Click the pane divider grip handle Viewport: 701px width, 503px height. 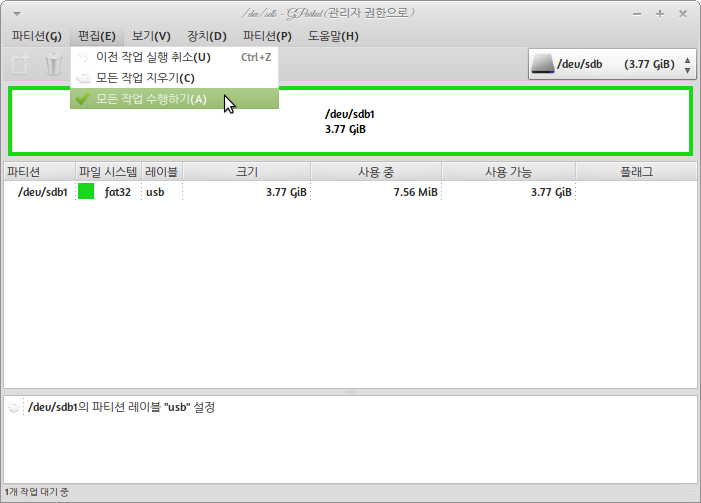pos(350,392)
